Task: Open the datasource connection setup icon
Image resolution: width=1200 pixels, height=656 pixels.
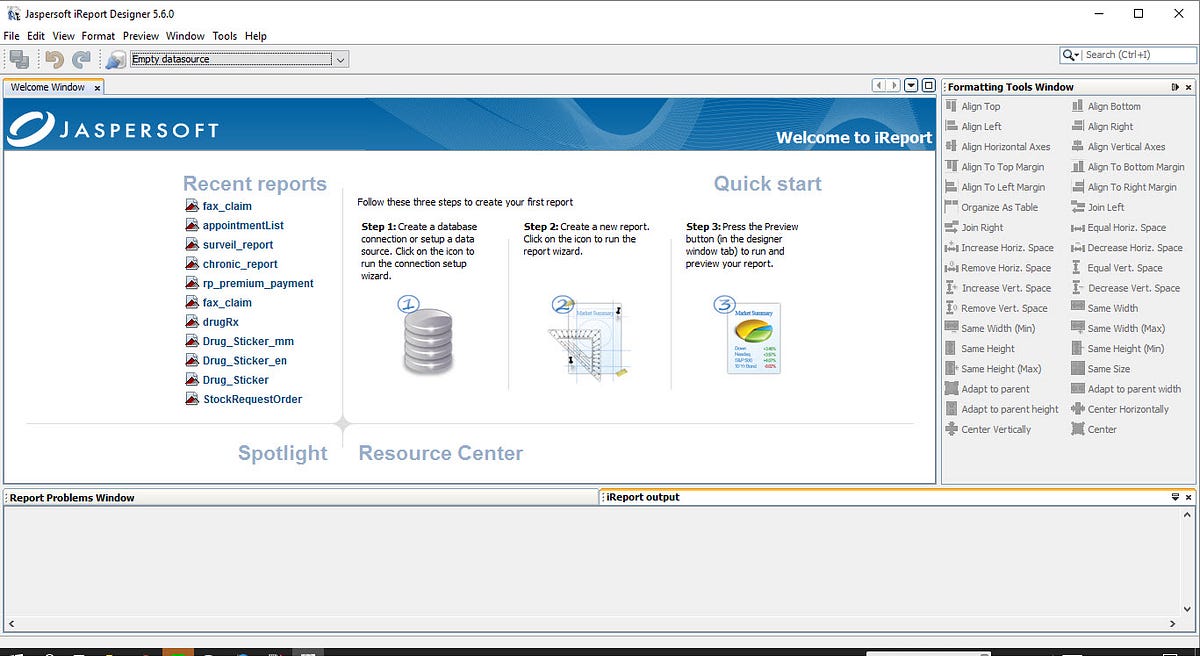Action: pos(115,59)
